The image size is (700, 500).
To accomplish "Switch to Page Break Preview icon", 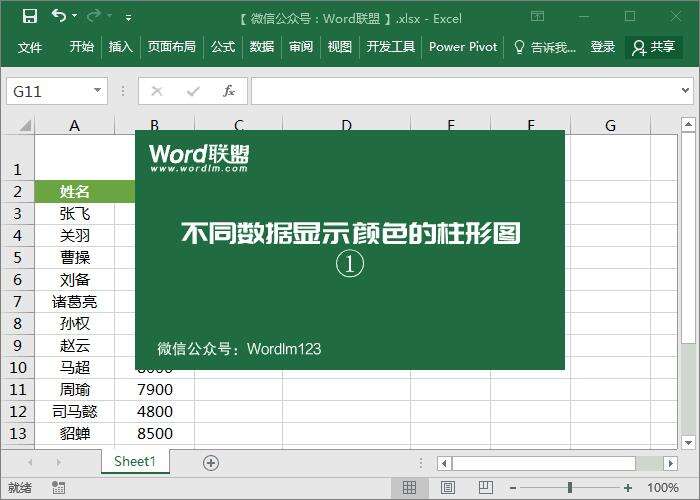I will [486, 488].
